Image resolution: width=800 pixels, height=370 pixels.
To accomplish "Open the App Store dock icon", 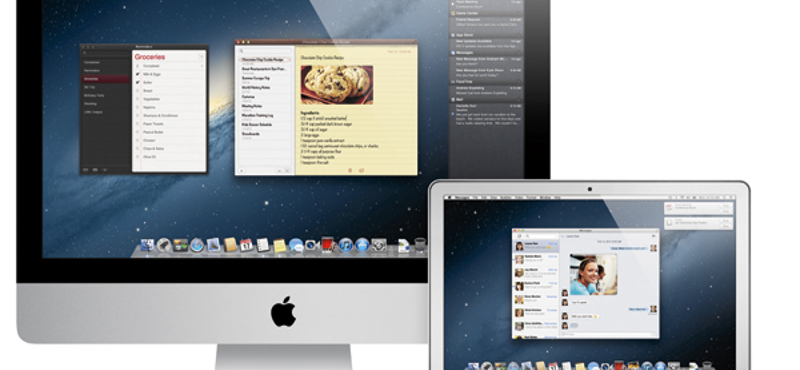I will 362,245.
